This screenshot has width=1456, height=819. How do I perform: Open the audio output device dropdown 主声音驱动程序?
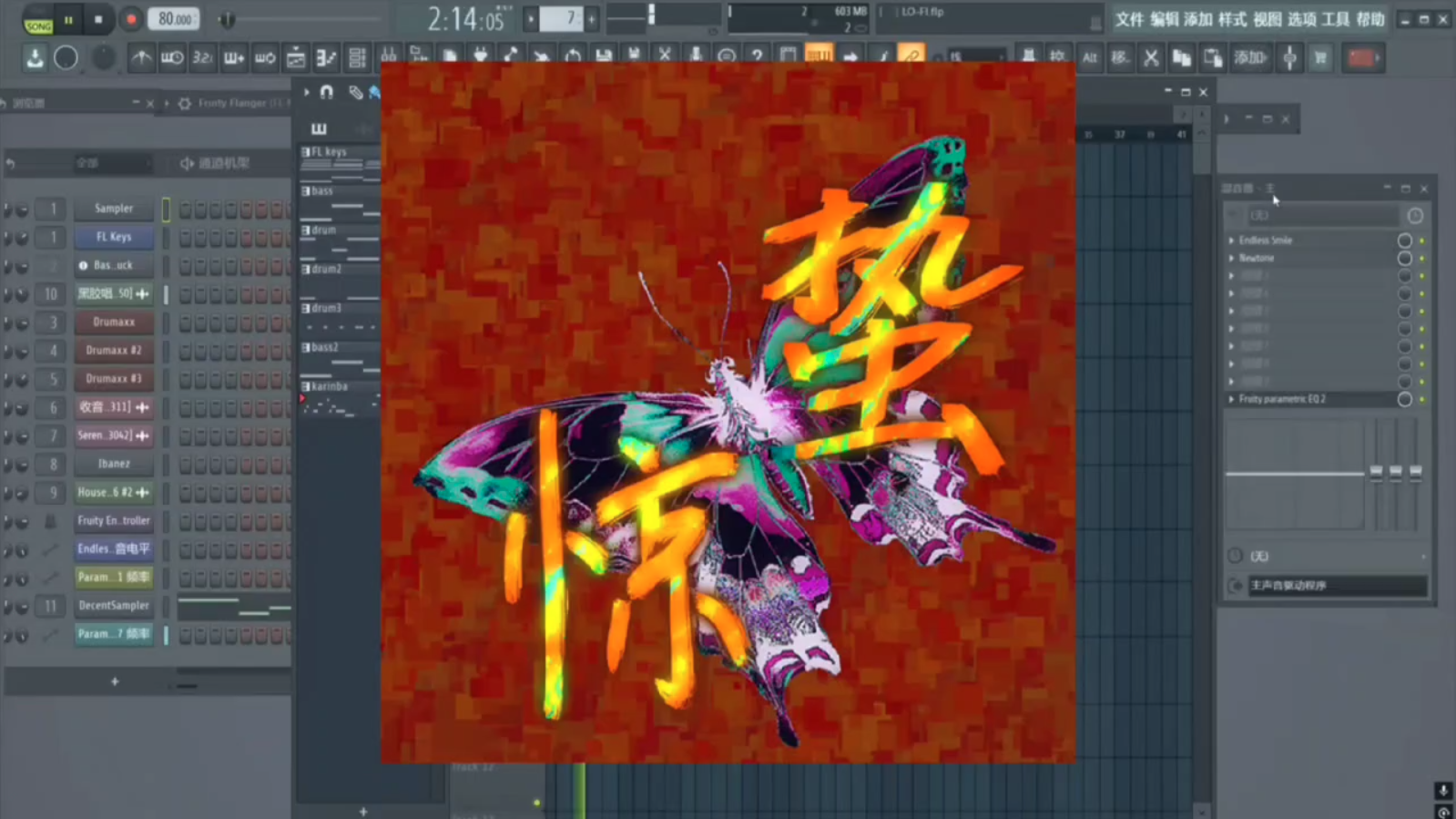tap(1335, 586)
